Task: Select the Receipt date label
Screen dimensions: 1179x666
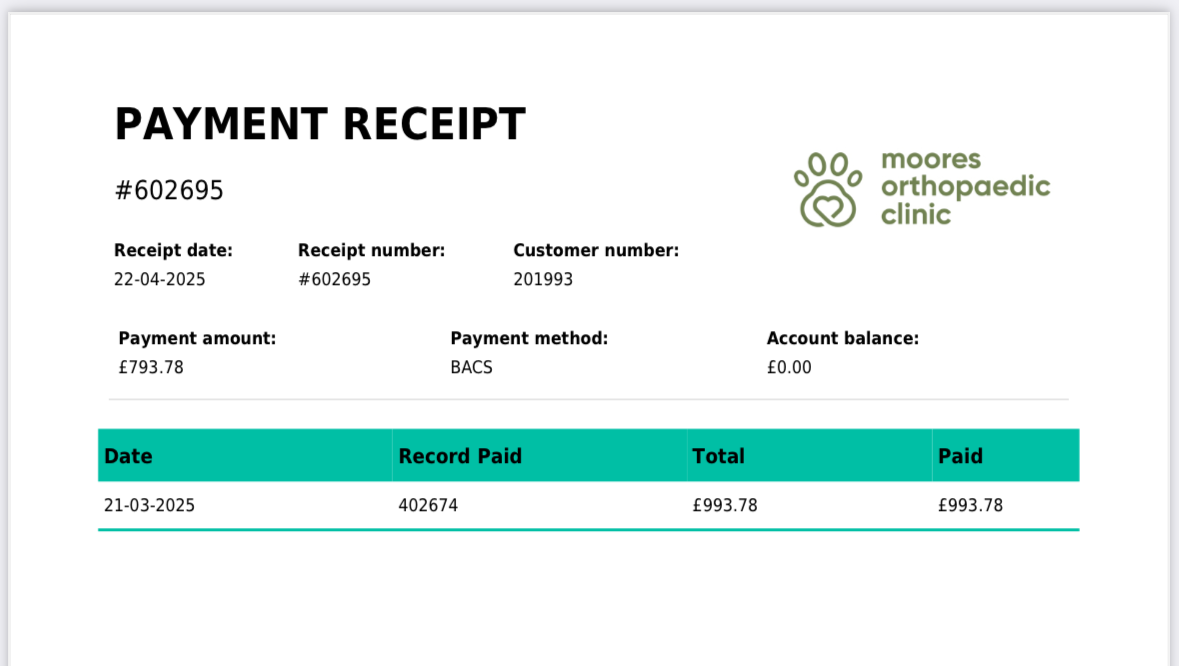Action: coord(173,250)
